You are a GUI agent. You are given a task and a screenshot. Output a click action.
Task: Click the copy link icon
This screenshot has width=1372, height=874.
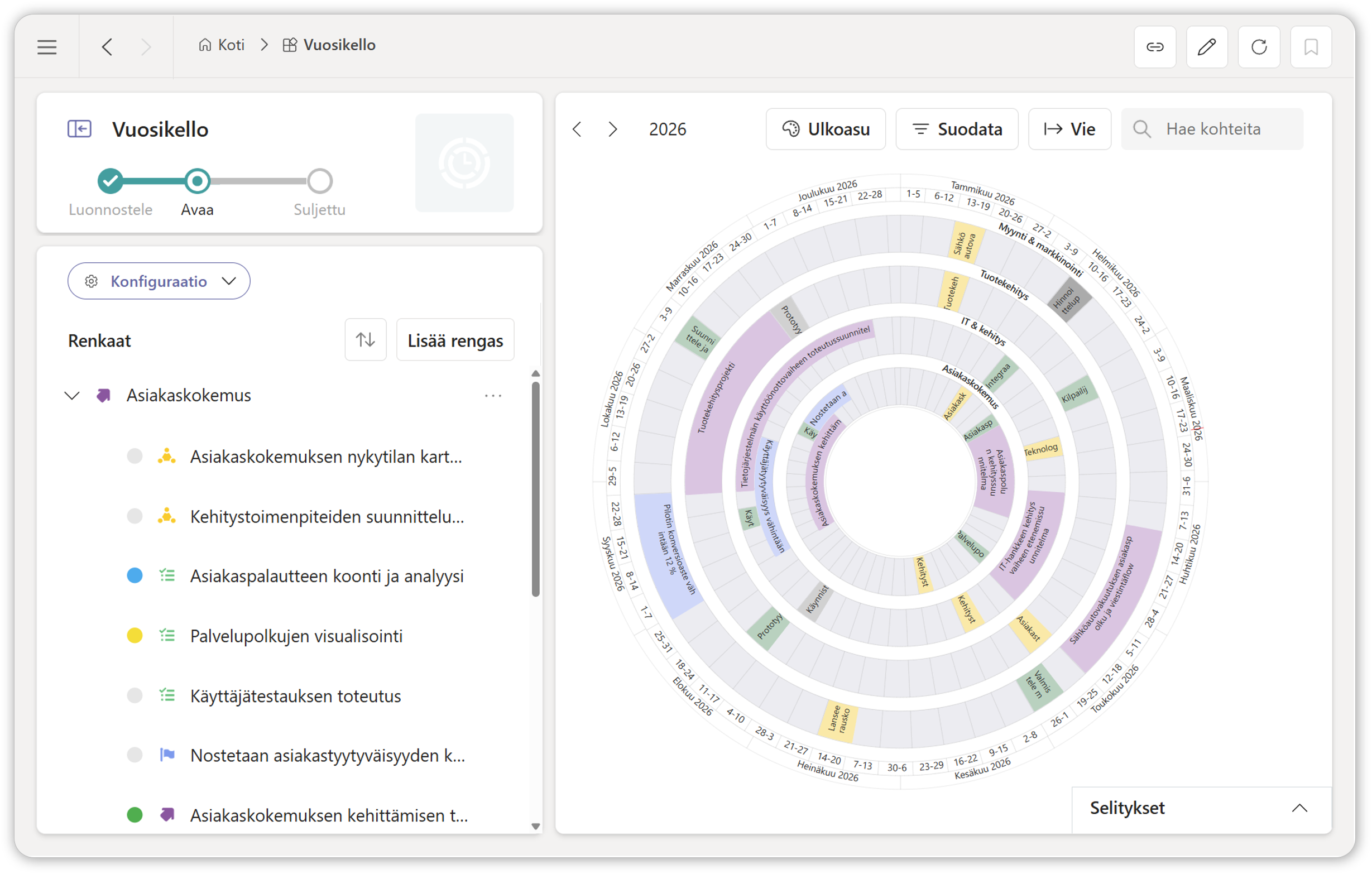pyautogui.click(x=1154, y=47)
